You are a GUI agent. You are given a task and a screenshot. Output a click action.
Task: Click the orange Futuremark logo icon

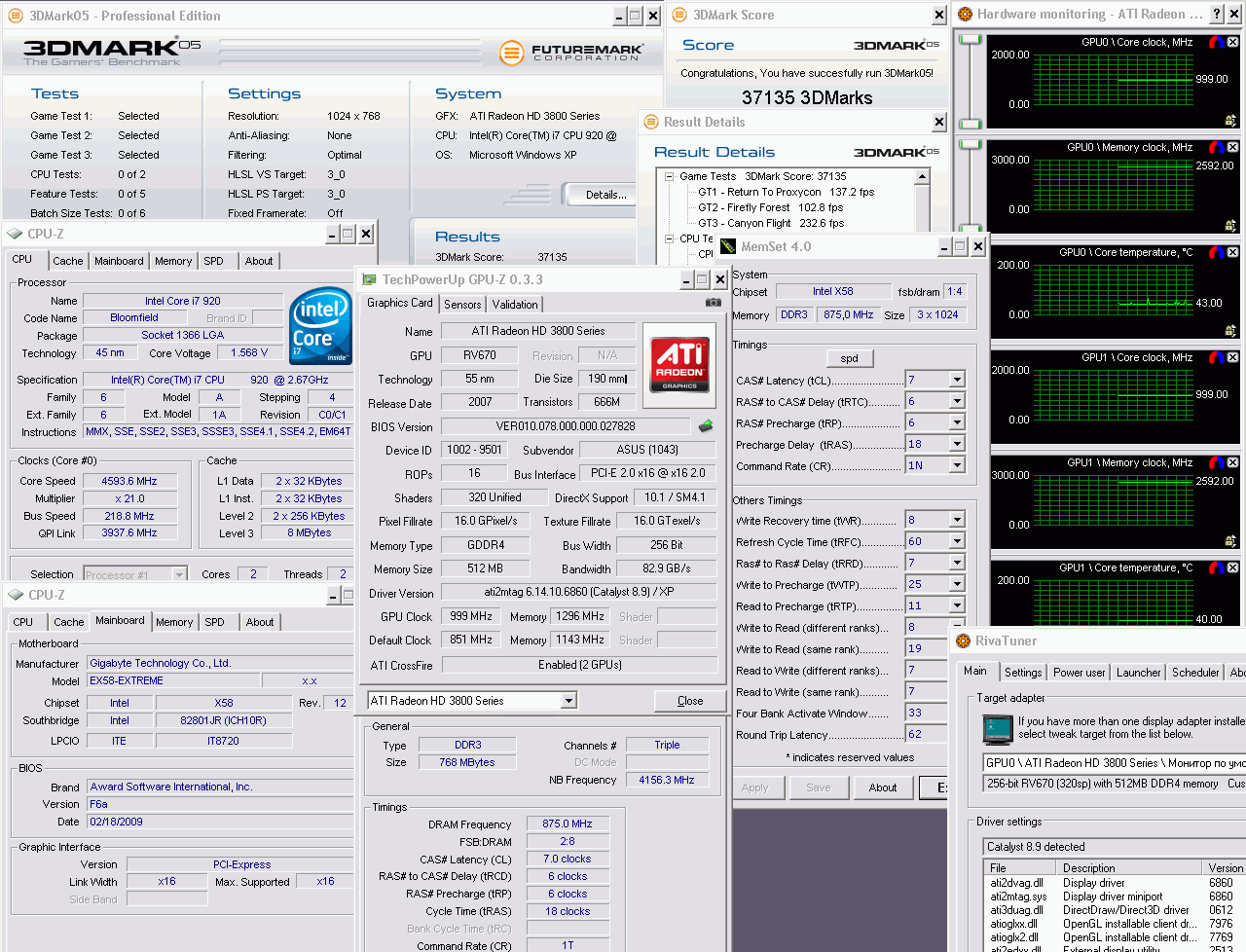(x=512, y=53)
